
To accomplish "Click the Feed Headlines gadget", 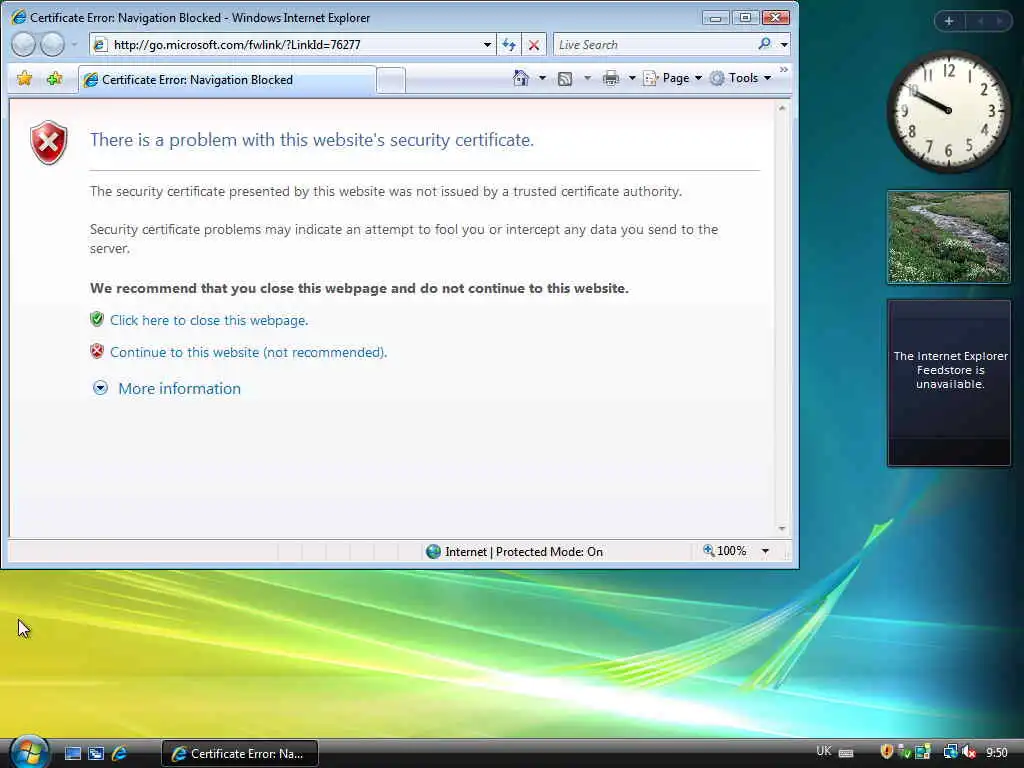I will click(949, 383).
